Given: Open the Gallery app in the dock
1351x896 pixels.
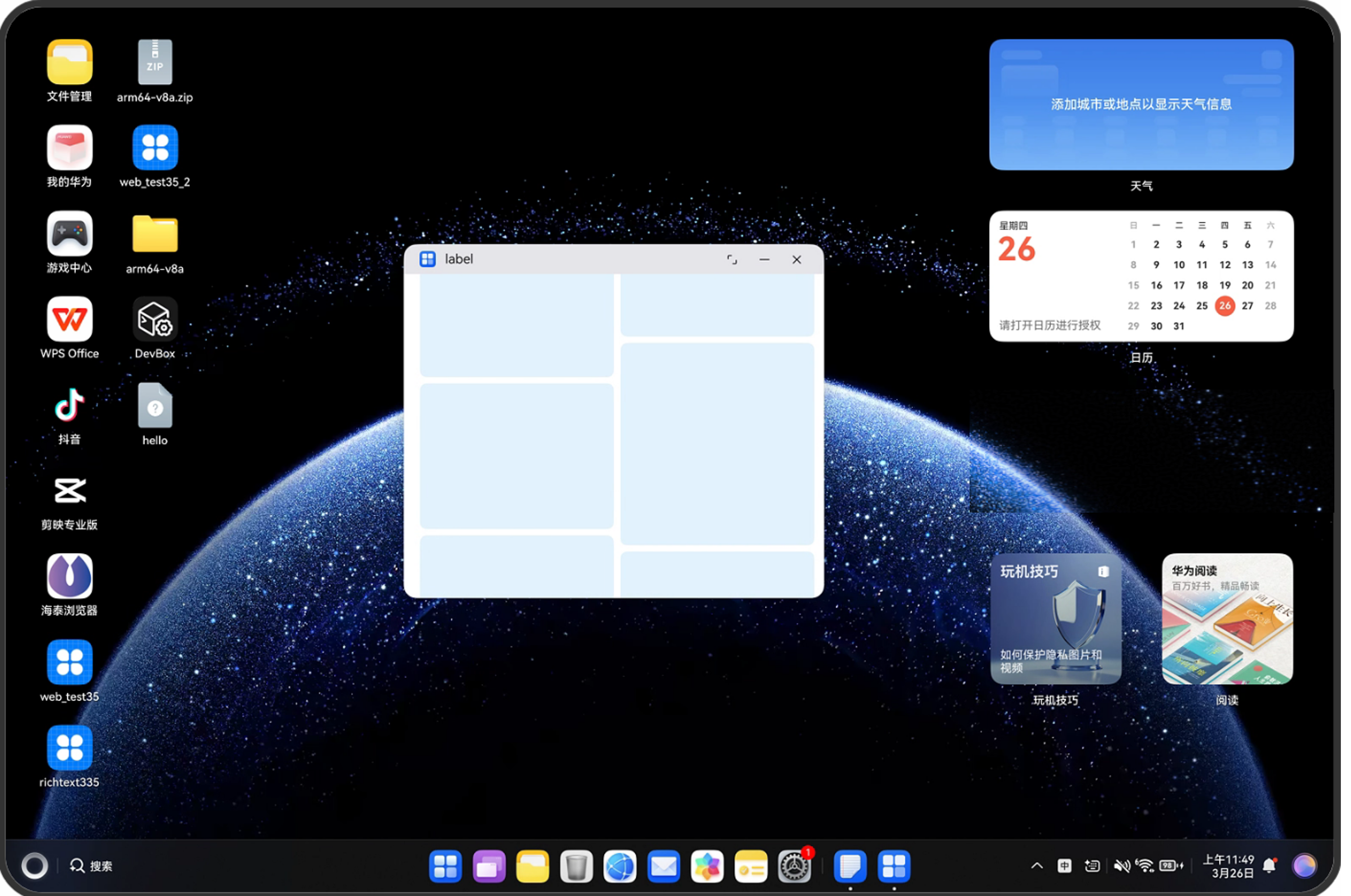Looking at the screenshot, I should [707, 866].
